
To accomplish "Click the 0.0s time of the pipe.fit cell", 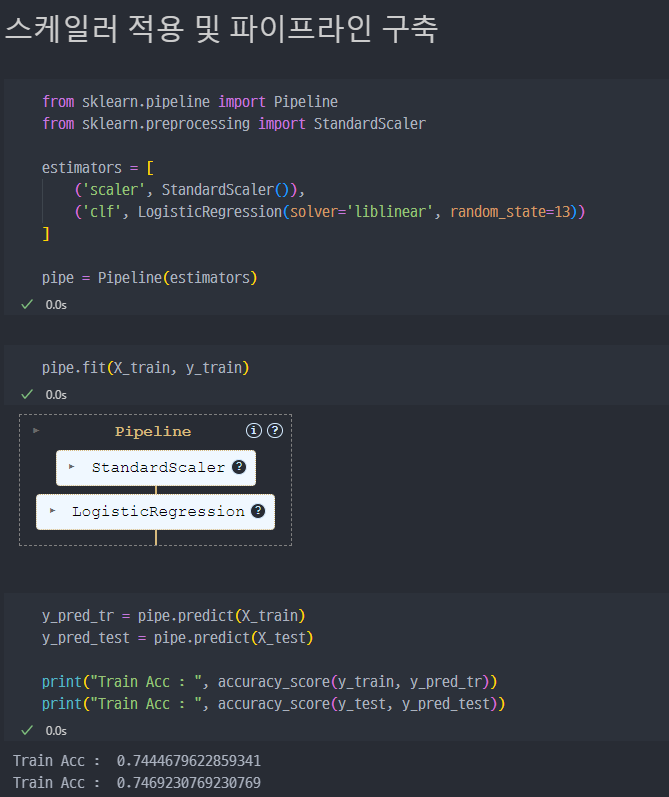I will [56, 395].
